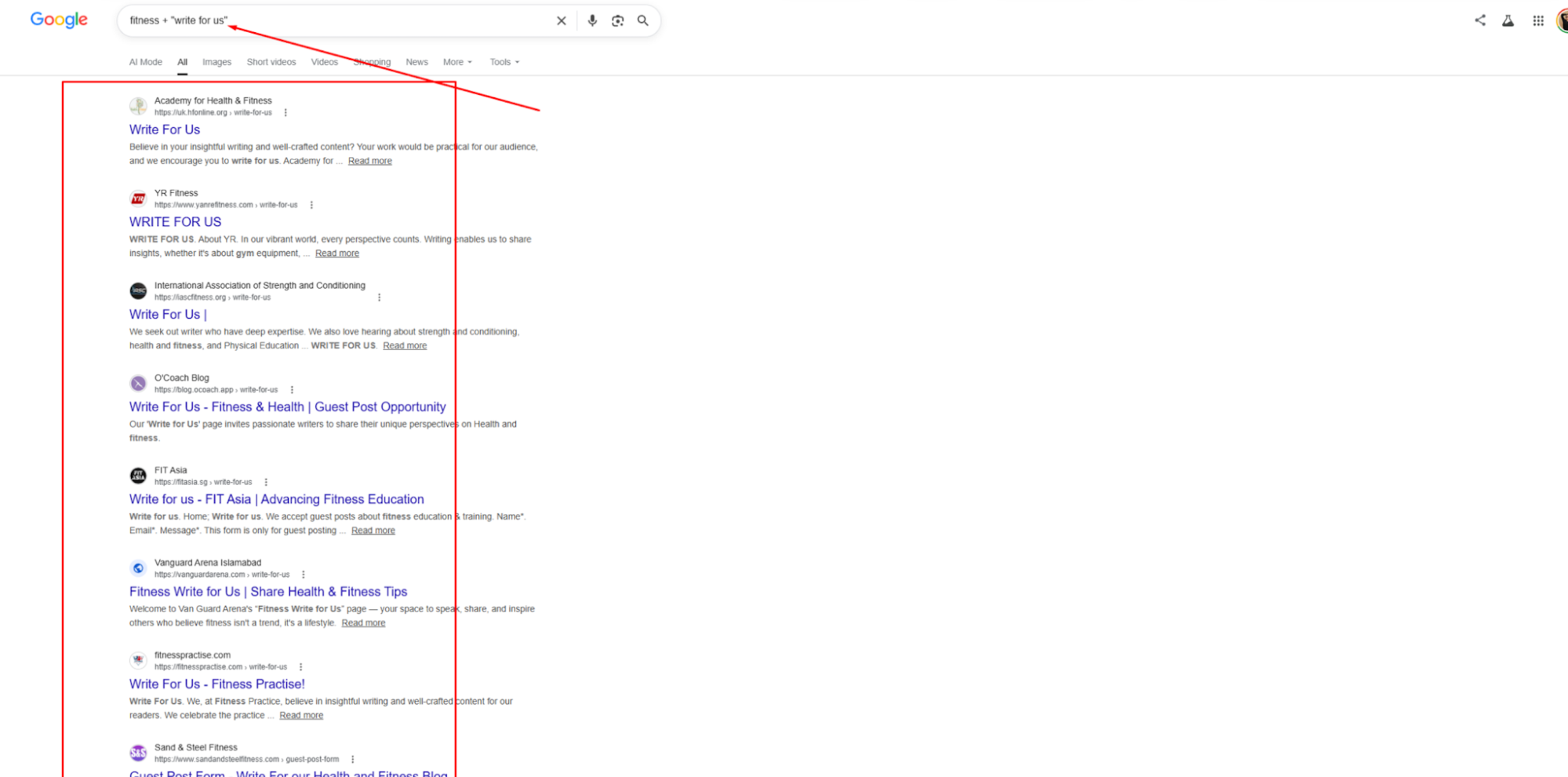
Task: Click Academy for Health & Fitness favicon
Action: click(x=138, y=106)
